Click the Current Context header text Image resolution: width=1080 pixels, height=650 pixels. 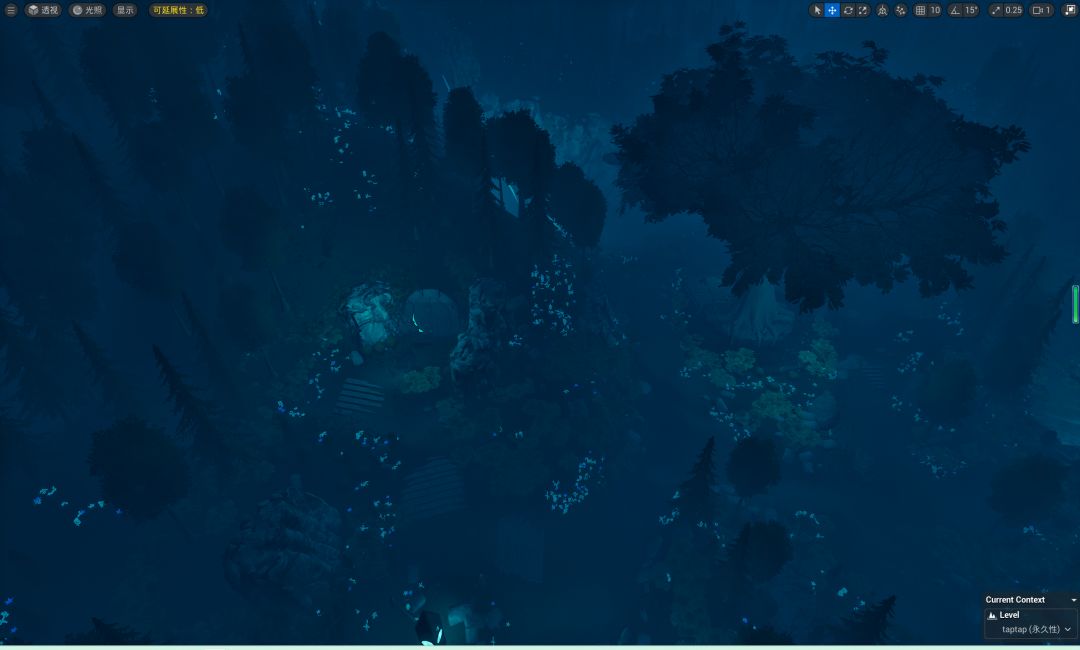click(x=1015, y=600)
